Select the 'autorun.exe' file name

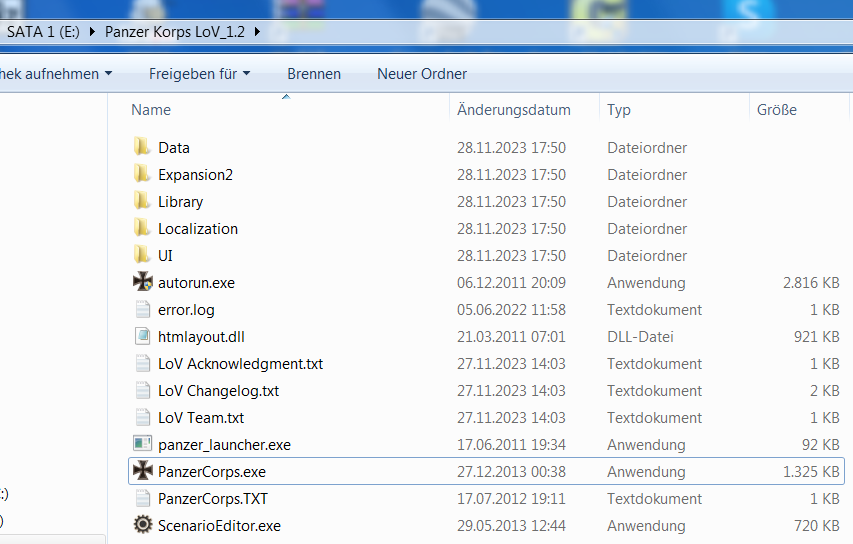[x=196, y=283]
